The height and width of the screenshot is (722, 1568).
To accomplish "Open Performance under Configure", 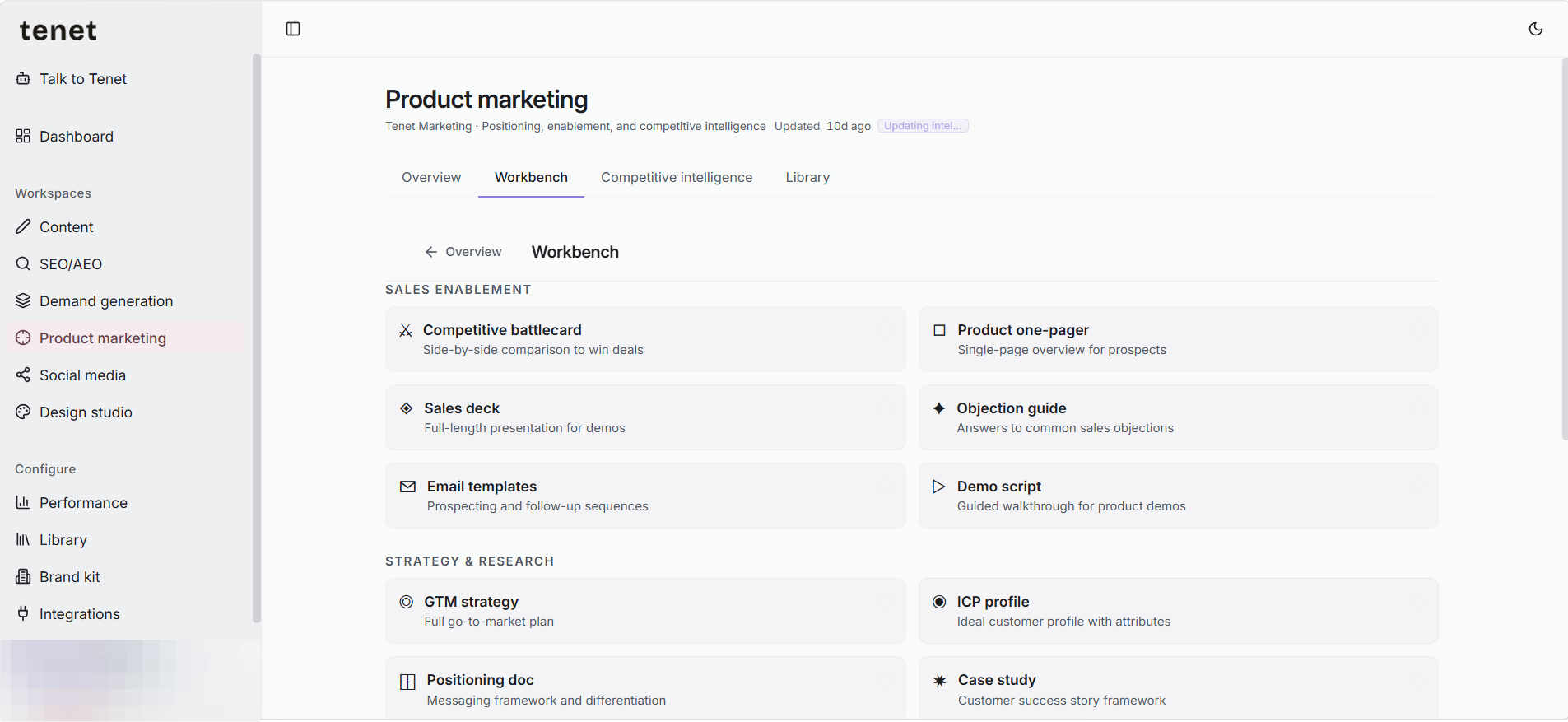I will point(123,503).
